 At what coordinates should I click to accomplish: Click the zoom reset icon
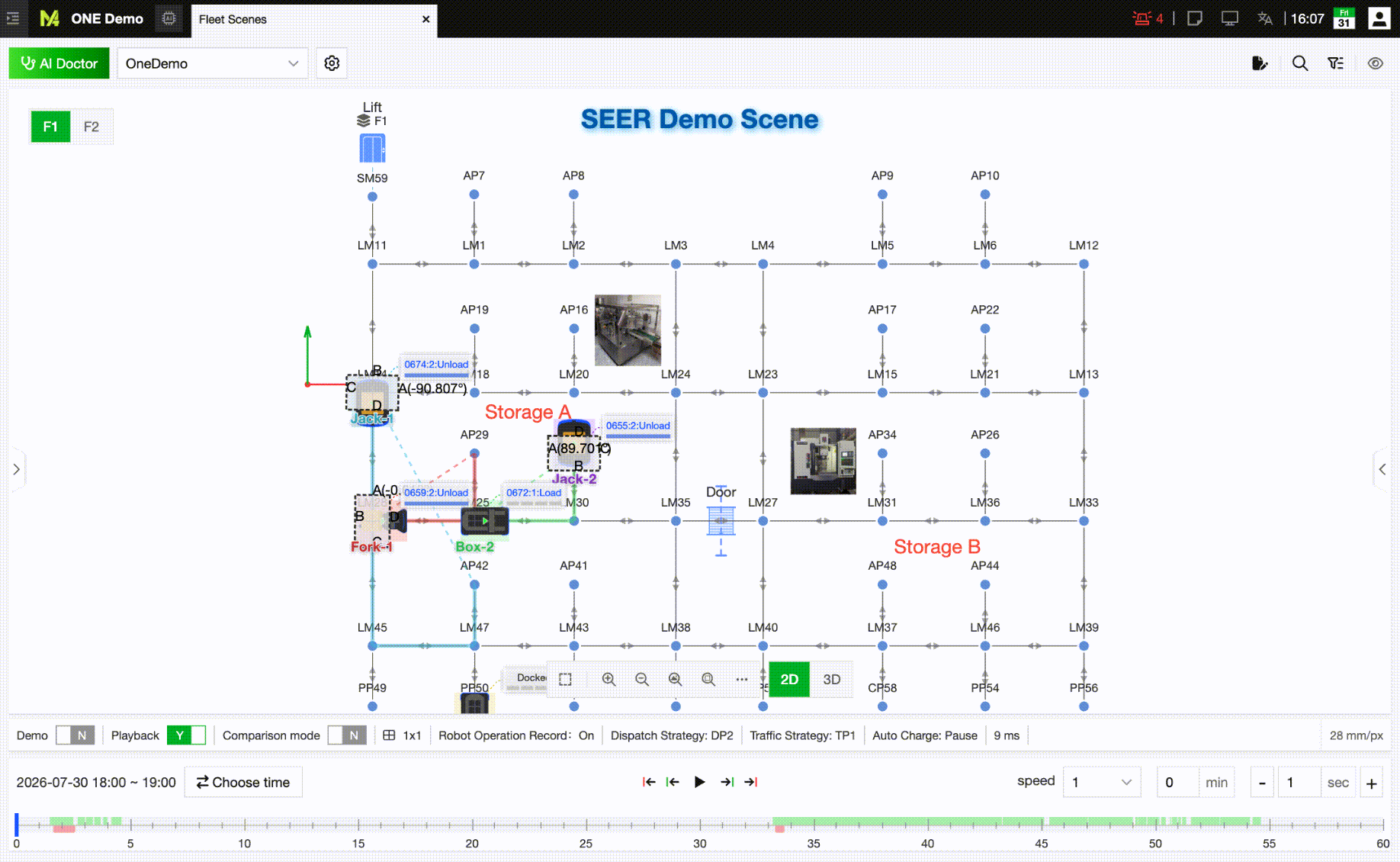point(708,679)
